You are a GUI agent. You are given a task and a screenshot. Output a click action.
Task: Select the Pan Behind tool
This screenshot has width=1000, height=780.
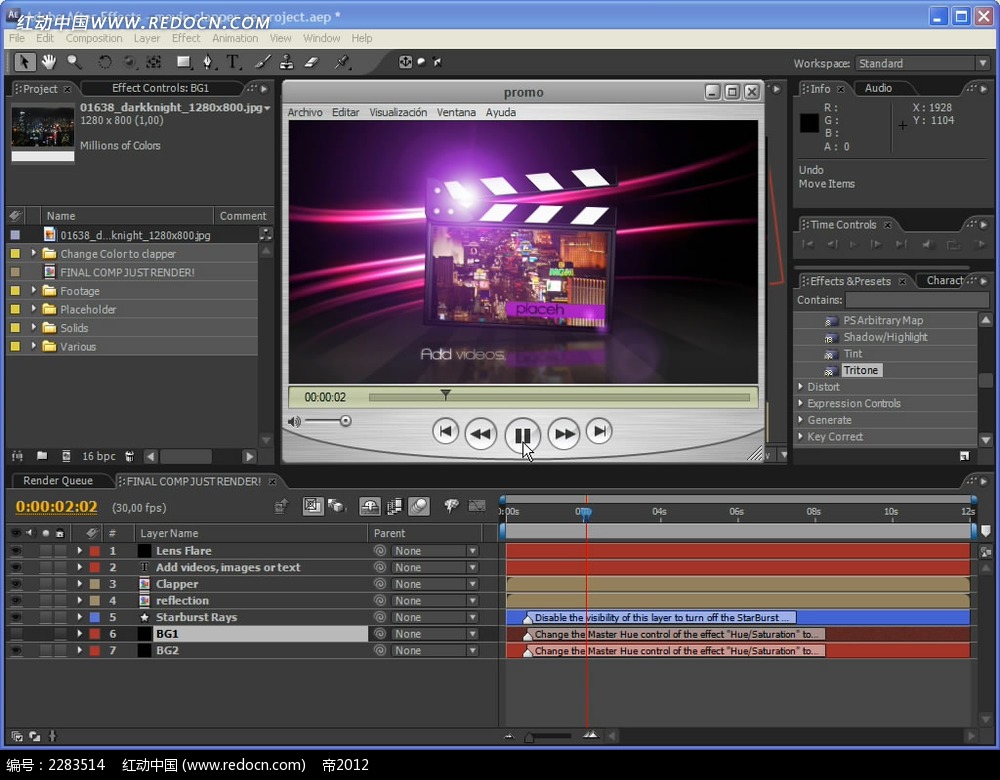point(154,62)
